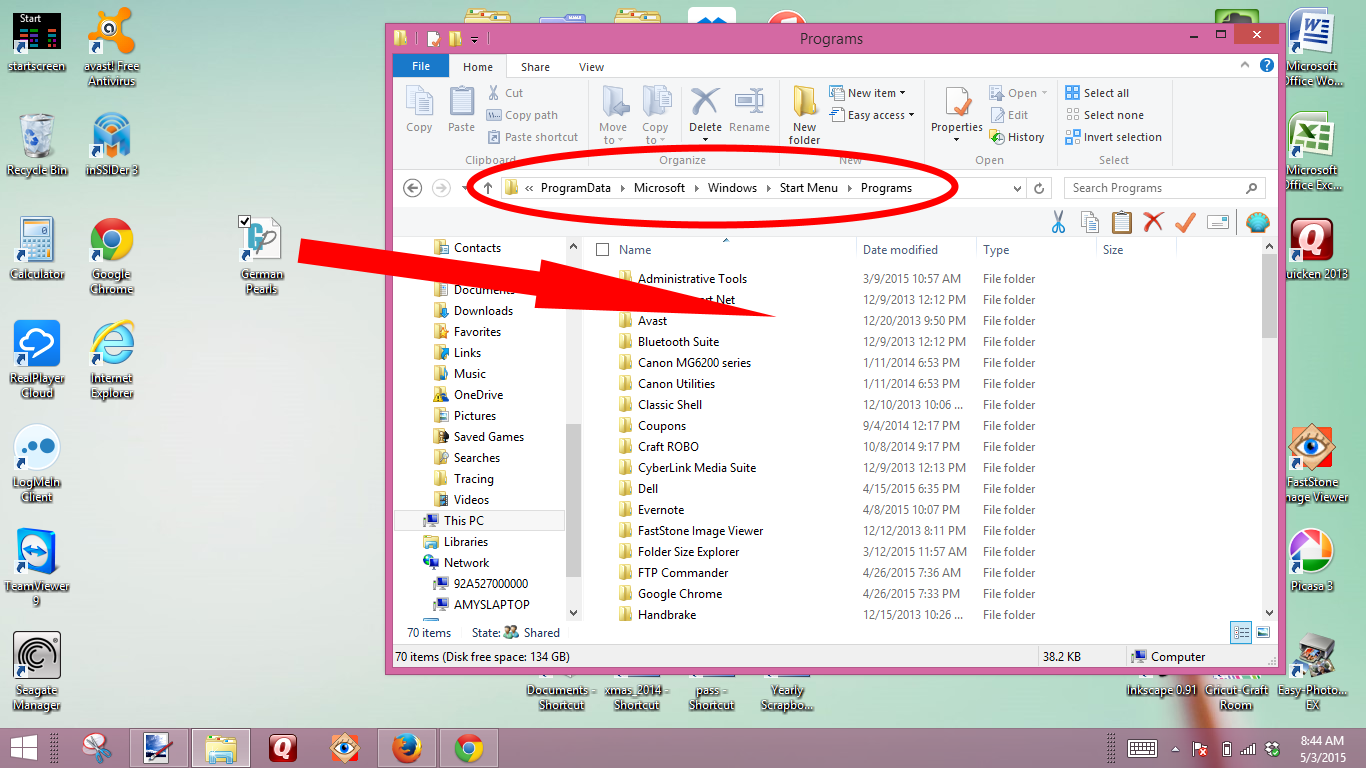The width and height of the screenshot is (1366, 768).
Task: Click the History icon in the Open group
Action: pyautogui.click(x=997, y=137)
